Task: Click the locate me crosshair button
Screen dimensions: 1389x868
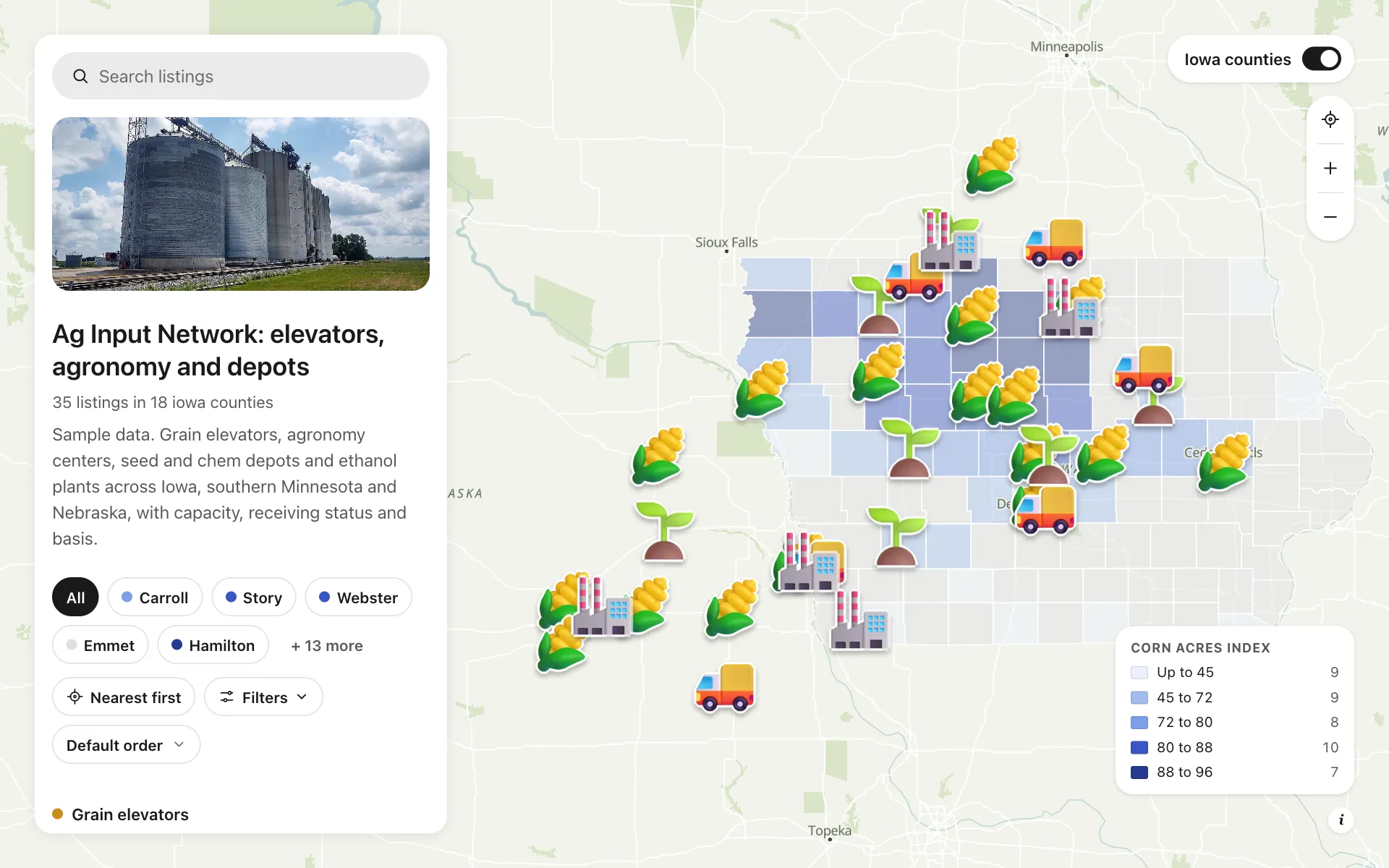Action: (x=1330, y=119)
